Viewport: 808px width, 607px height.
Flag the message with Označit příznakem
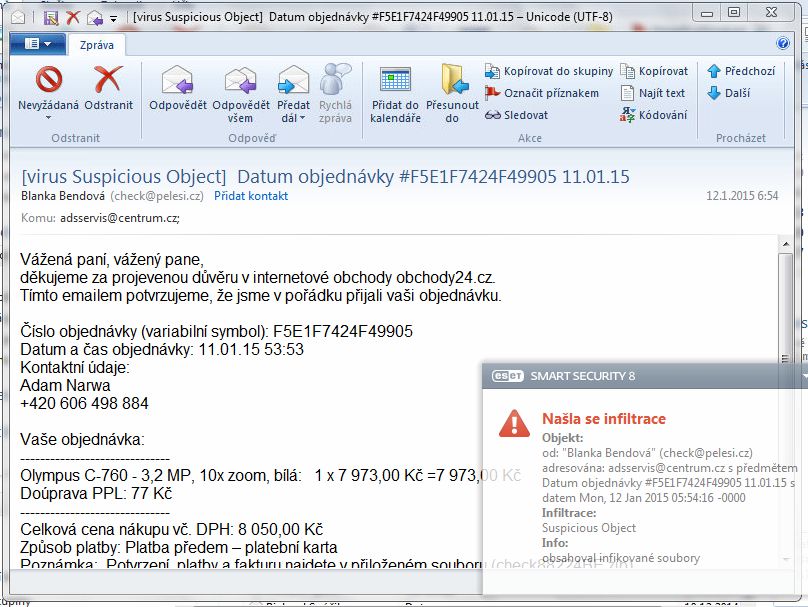point(542,93)
